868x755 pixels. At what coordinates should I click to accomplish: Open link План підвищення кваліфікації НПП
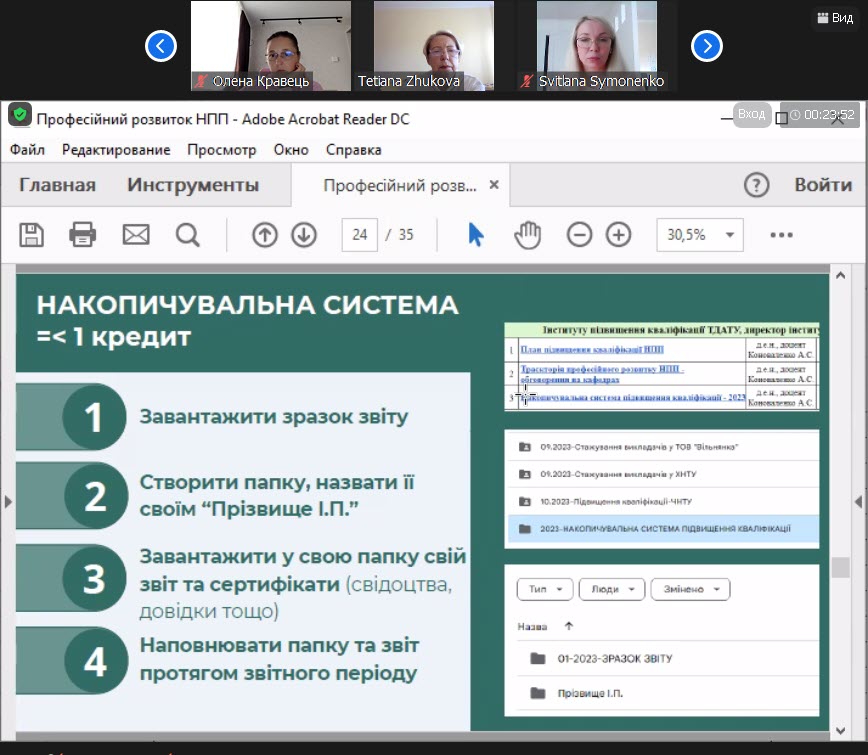pos(592,349)
